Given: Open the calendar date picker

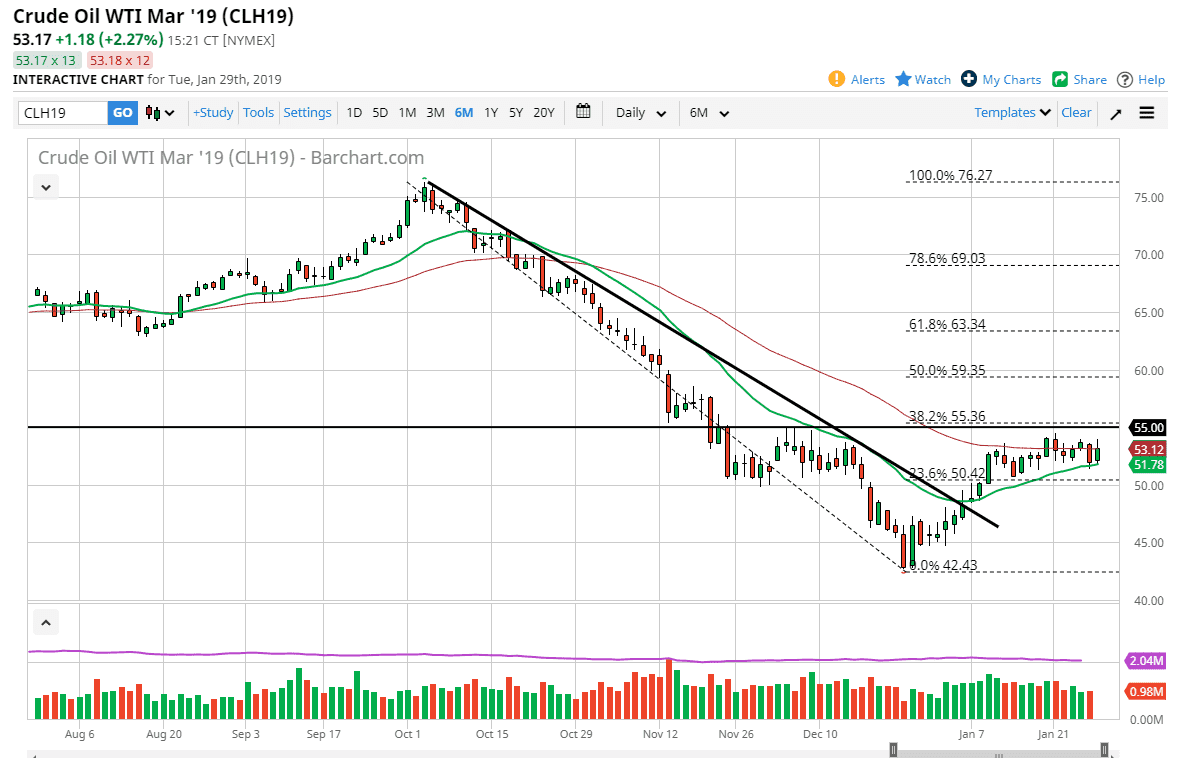Looking at the screenshot, I should click(583, 112).
